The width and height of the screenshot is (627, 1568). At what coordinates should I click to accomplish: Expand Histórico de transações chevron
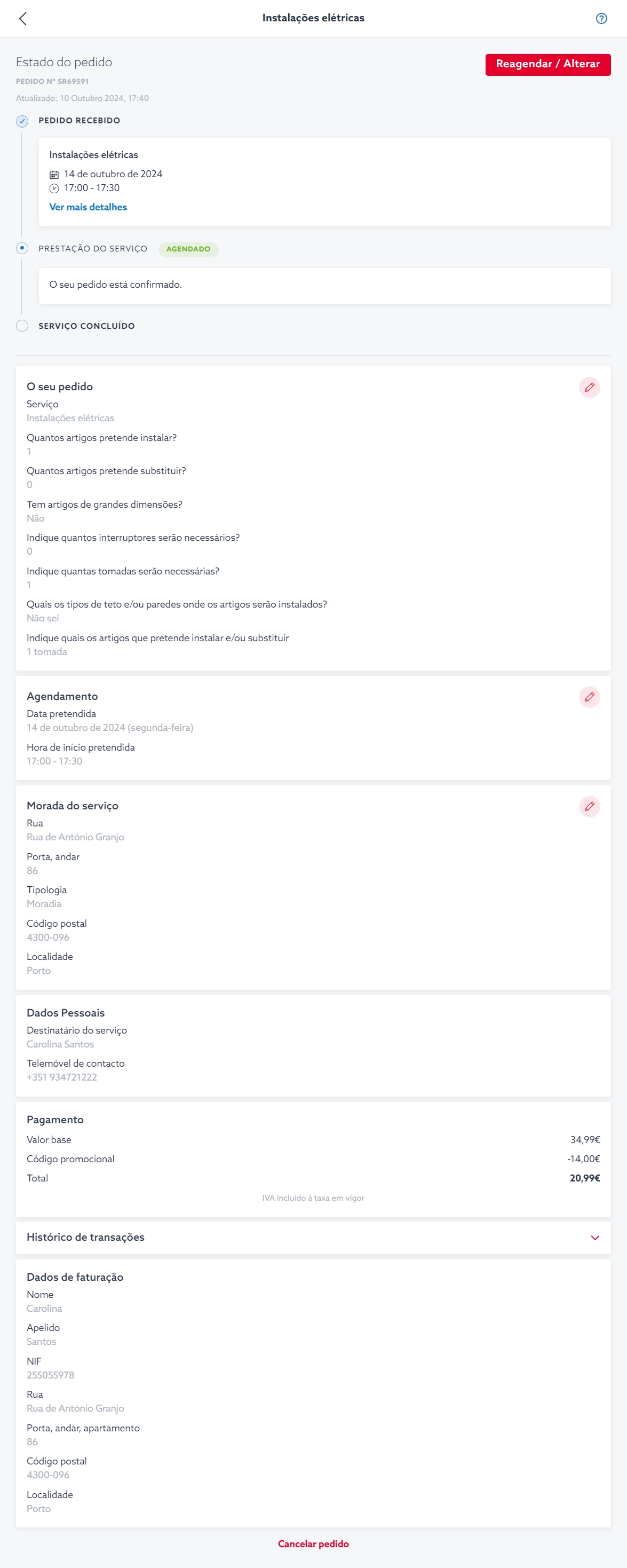[x=595, y=1238]
